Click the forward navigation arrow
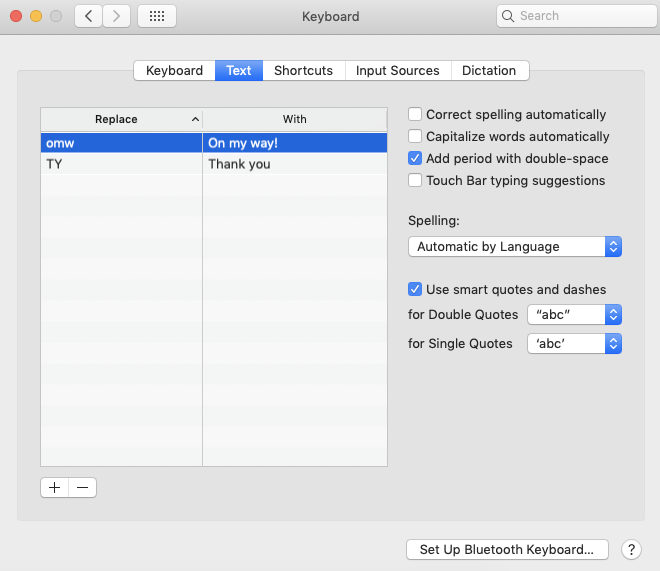Image resolution: width=660 pixels, height=571 pixels. [117, 16]
